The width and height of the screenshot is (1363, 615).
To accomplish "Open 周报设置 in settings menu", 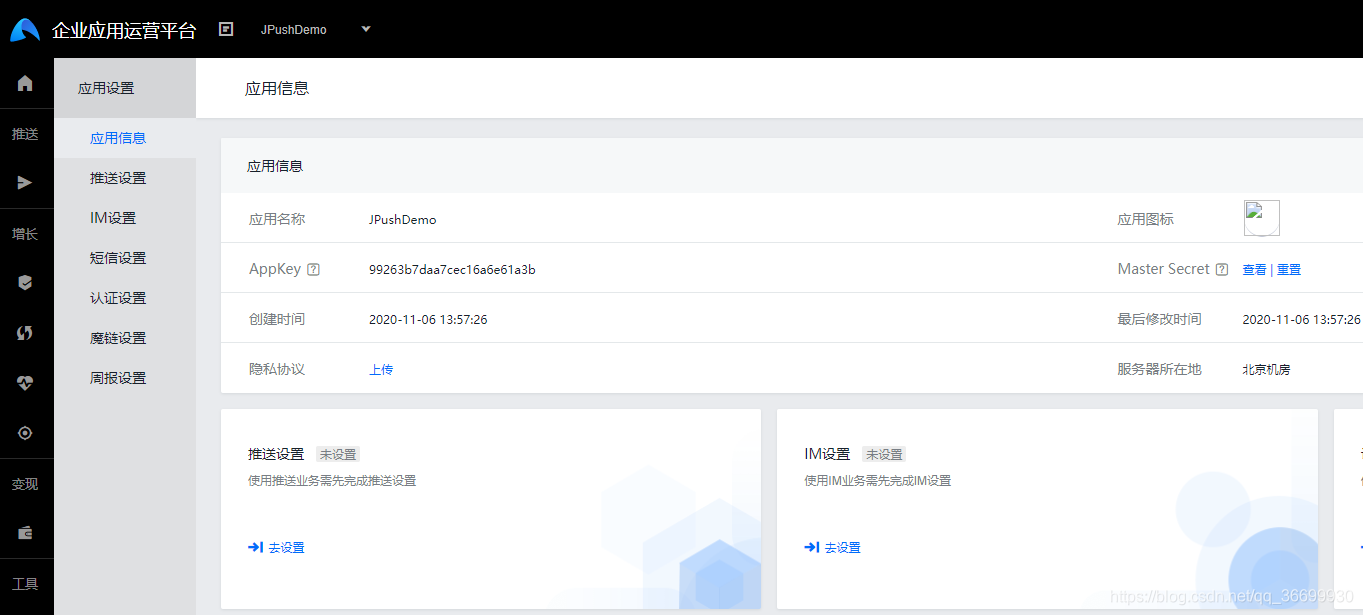I will pos(118,378).
